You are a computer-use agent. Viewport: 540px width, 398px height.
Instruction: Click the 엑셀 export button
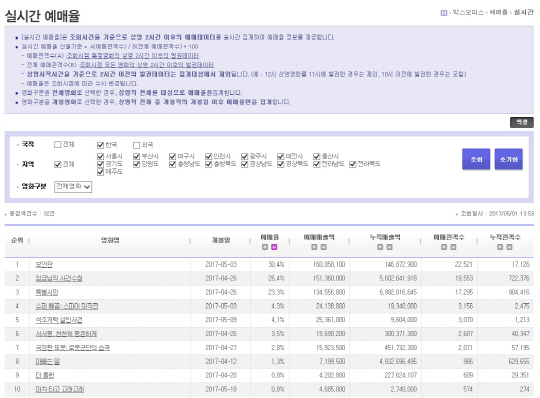522,122
